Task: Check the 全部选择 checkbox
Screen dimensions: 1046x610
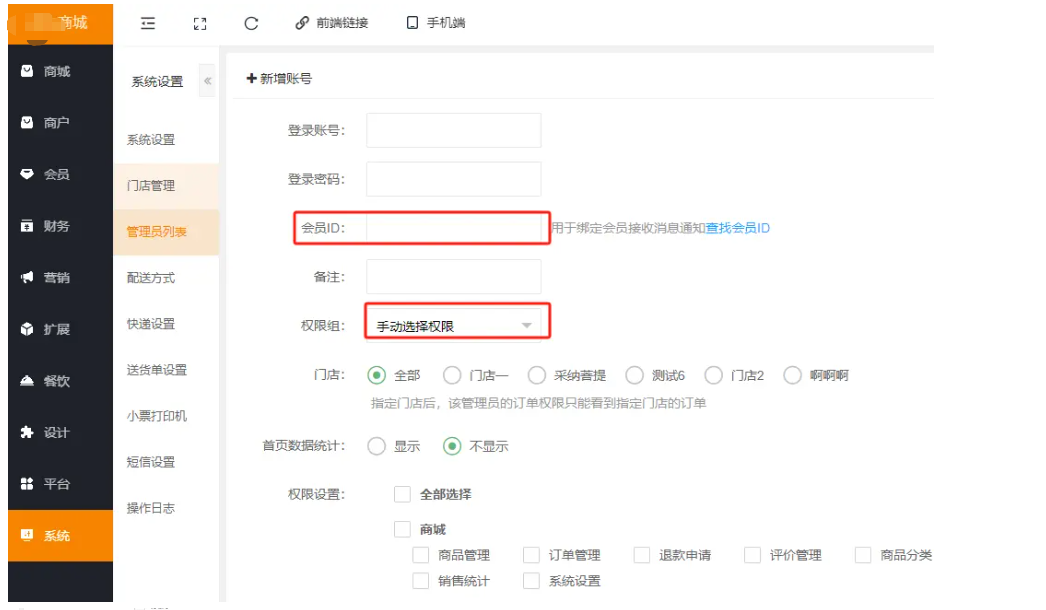Action: pos(403,494)
